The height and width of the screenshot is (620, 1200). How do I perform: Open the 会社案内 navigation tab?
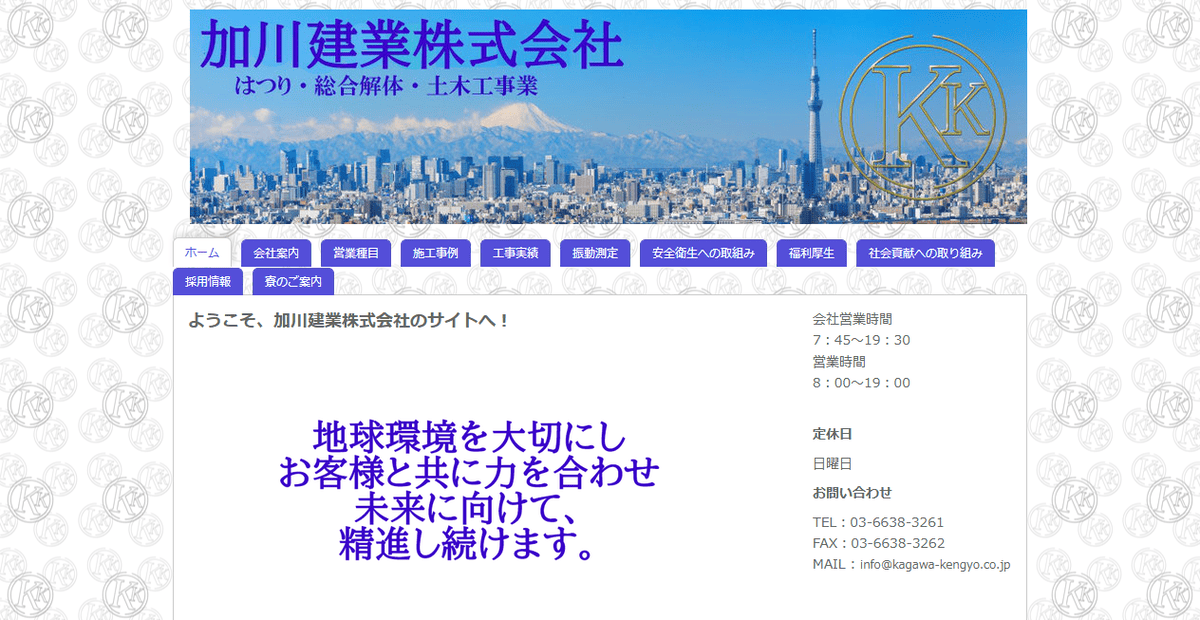click(x=278, y=253)
